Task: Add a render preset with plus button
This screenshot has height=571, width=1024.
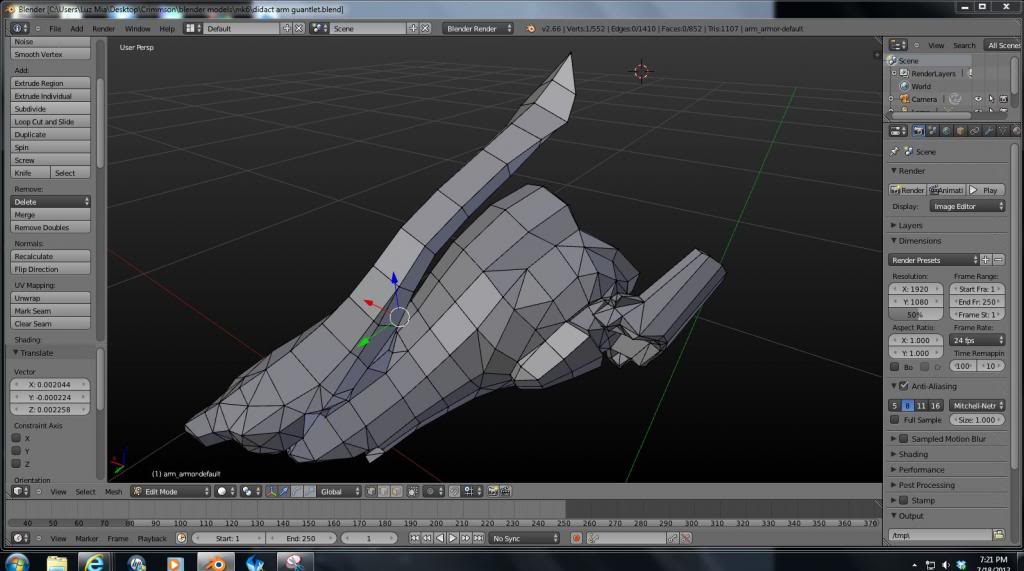Action: click(985, 259)
